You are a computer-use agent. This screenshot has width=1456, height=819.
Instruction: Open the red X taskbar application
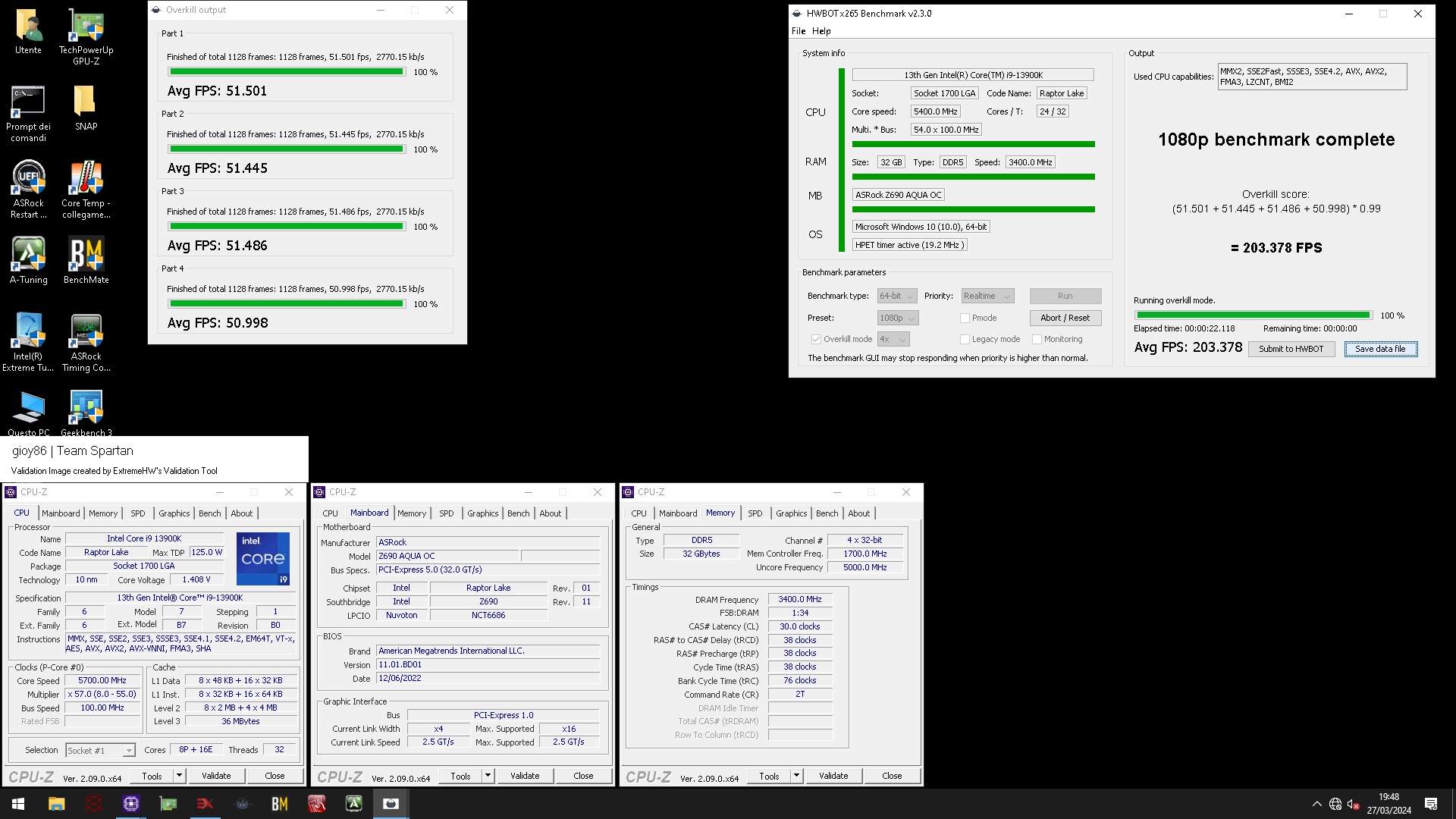(205, 804)
